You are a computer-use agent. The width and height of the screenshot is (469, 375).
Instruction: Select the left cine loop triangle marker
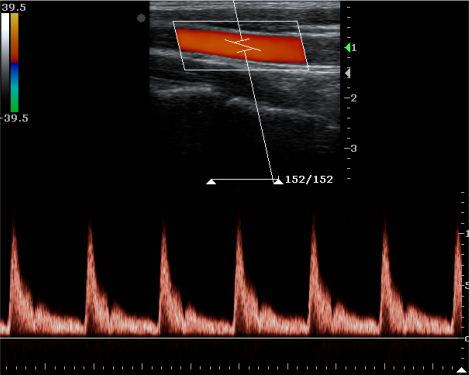[x=211, y=182]
